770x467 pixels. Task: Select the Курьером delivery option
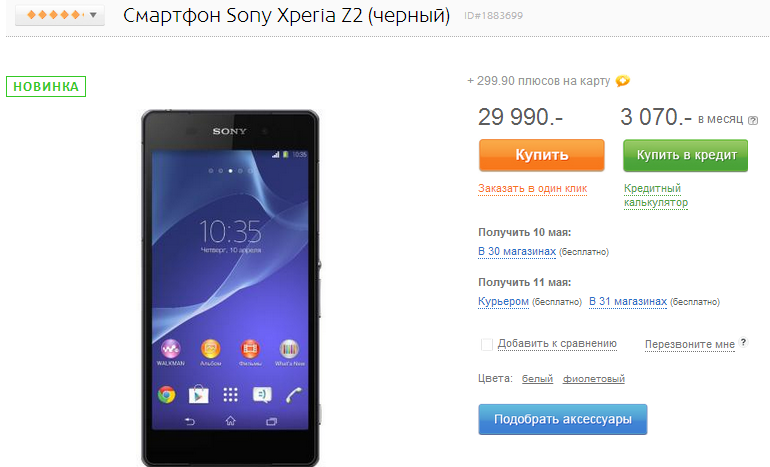503,302
